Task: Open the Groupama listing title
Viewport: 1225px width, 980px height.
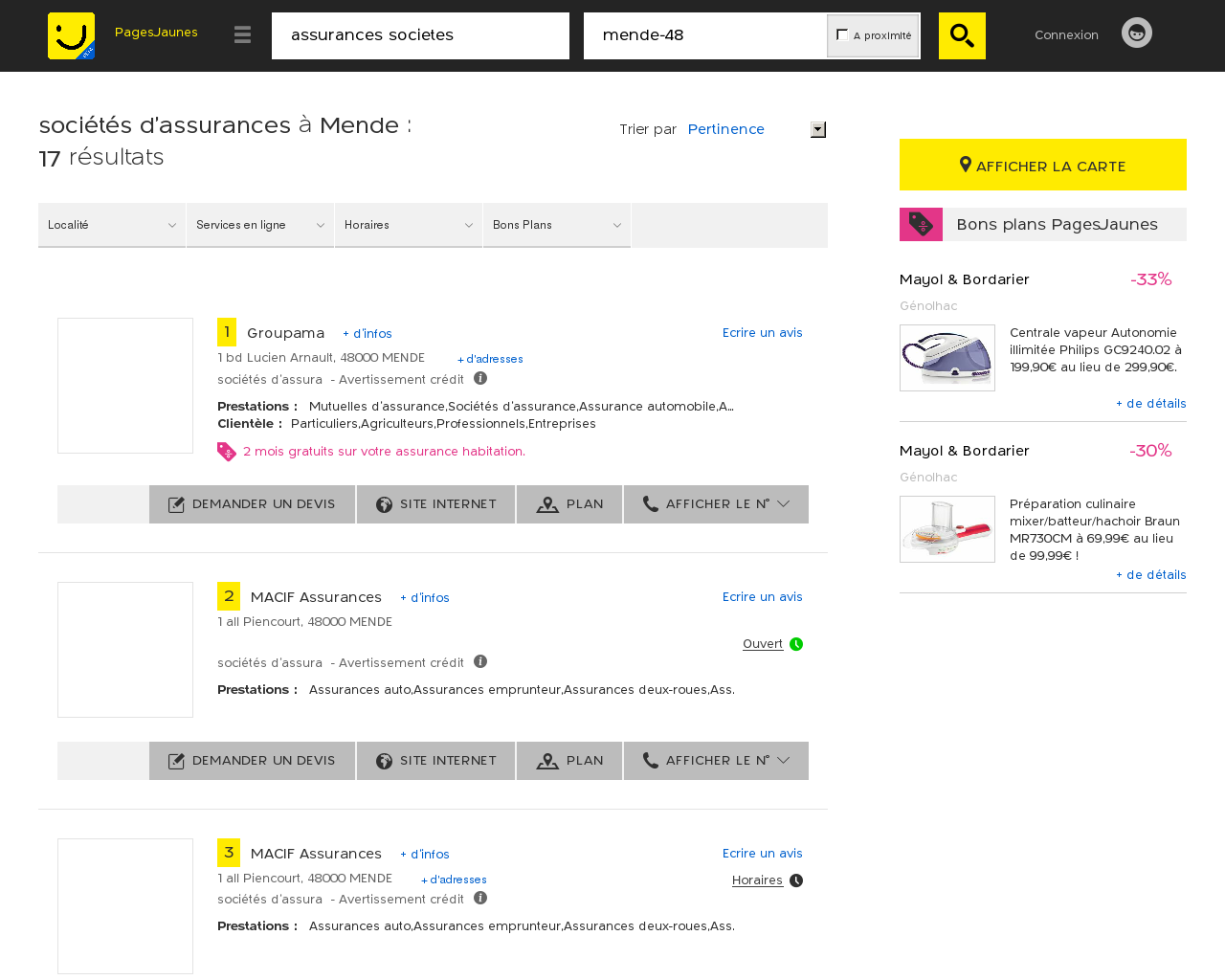Action: [285, 333]
